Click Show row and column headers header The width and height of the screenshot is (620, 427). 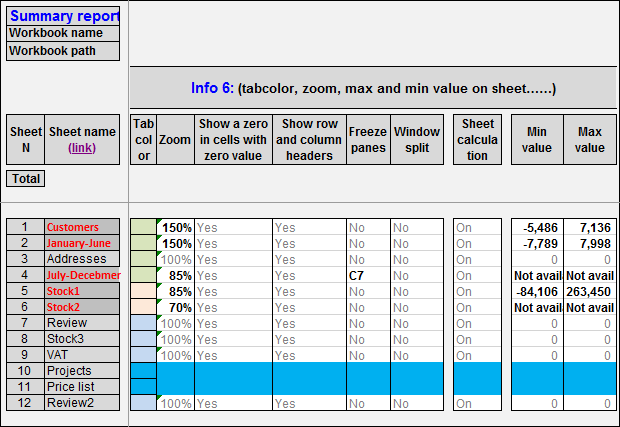(x=309, y=140)
